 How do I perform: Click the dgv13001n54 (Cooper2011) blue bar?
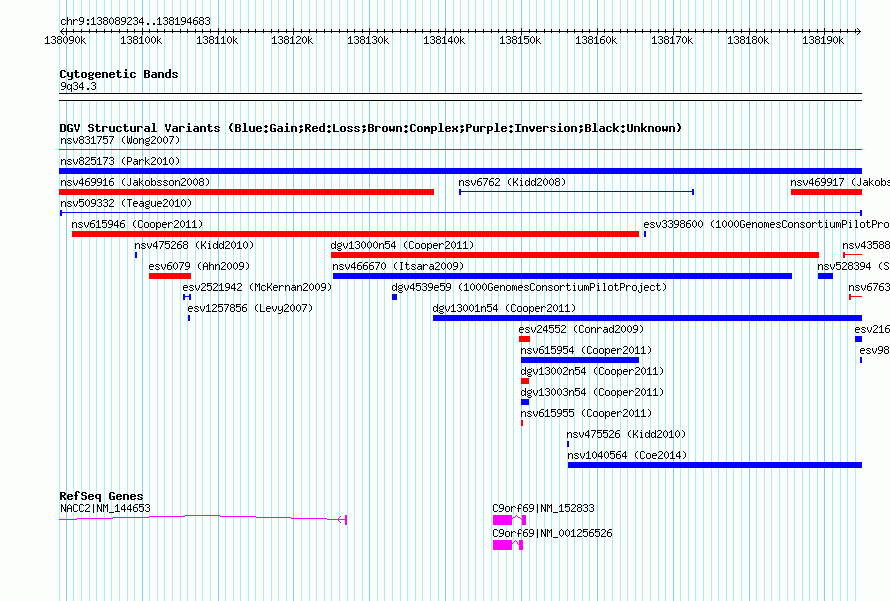pos(647,318)
